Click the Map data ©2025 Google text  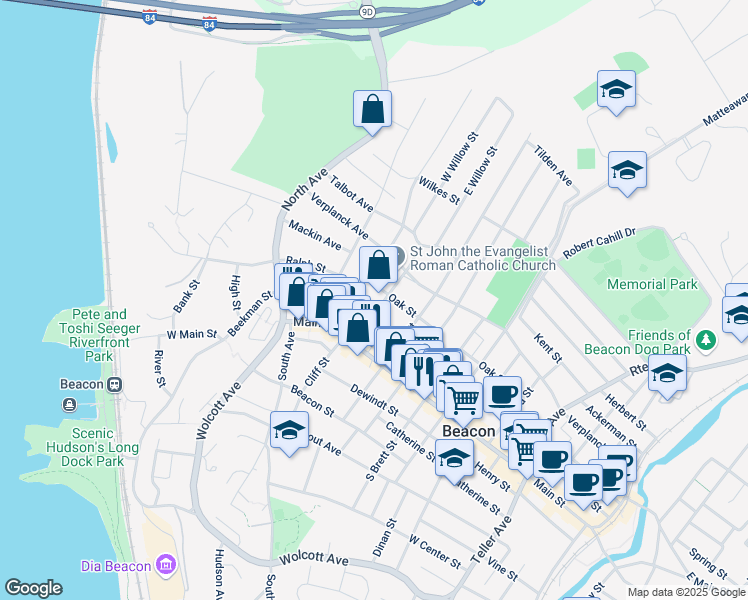click(x=687, y=592)
